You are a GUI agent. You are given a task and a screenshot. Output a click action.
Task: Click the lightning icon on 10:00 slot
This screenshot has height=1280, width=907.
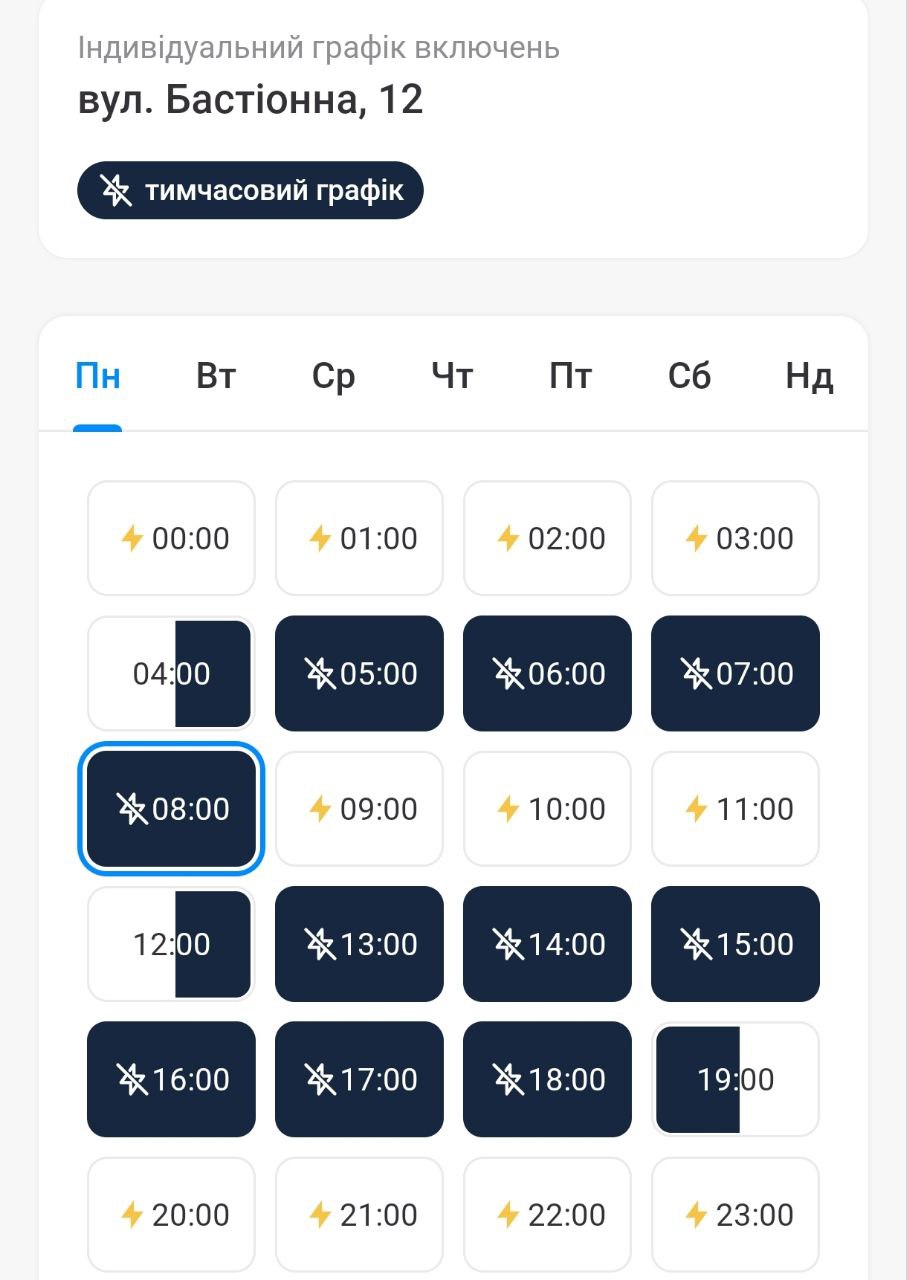pyautogui.click(x=508, y=808)
